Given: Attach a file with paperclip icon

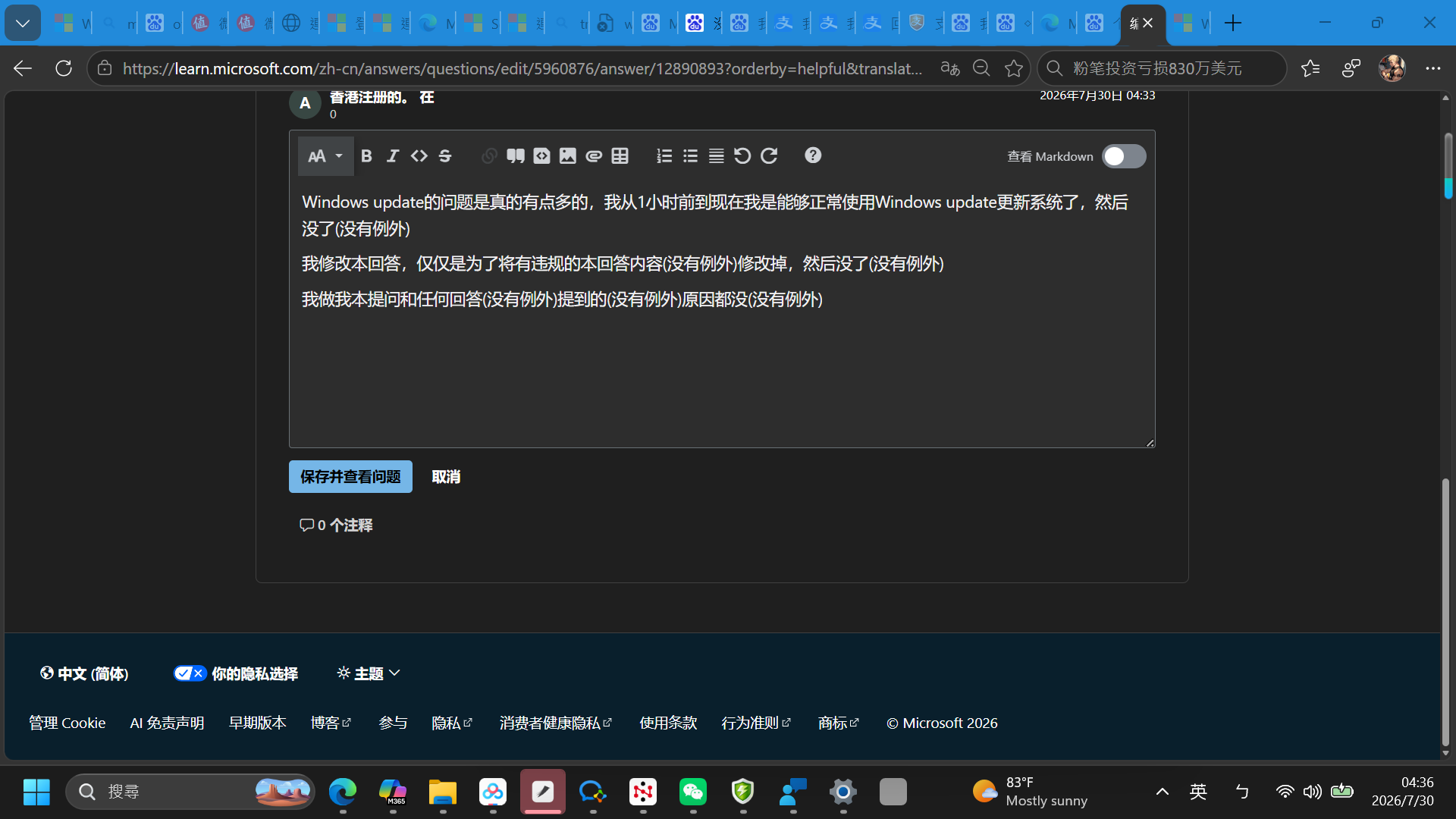Looking at the screenshot, I should click(x=594, y=155).
